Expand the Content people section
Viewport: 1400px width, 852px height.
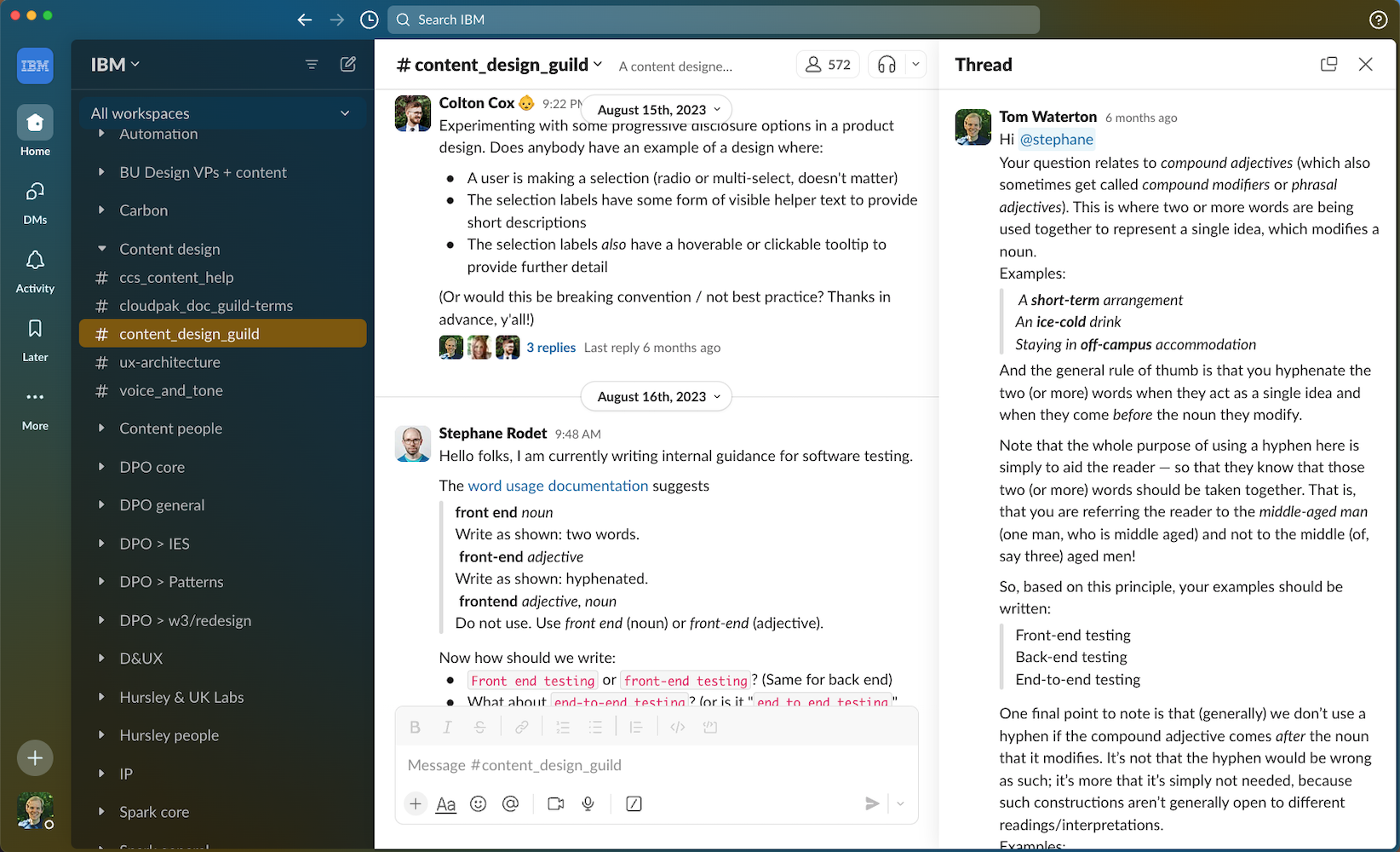click(x=101, y=429)
